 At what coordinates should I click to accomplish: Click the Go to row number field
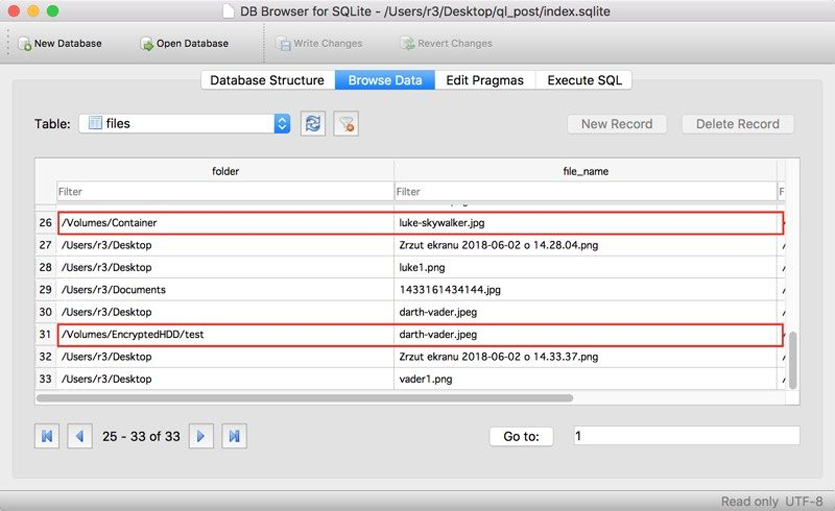[x=685, y=436]
